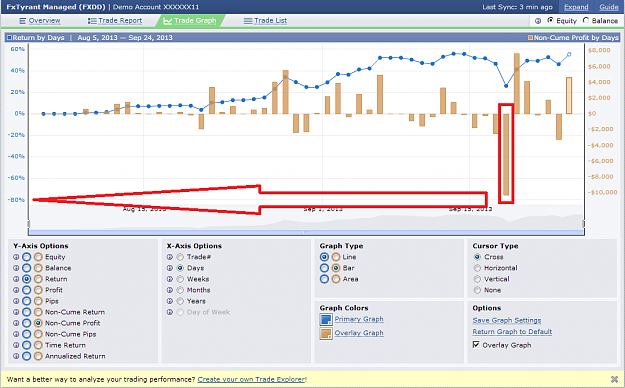The width and height of the screenshot is (625, 388).
Task: Set primary graph type to Bar
Action: tap(324, 268)
